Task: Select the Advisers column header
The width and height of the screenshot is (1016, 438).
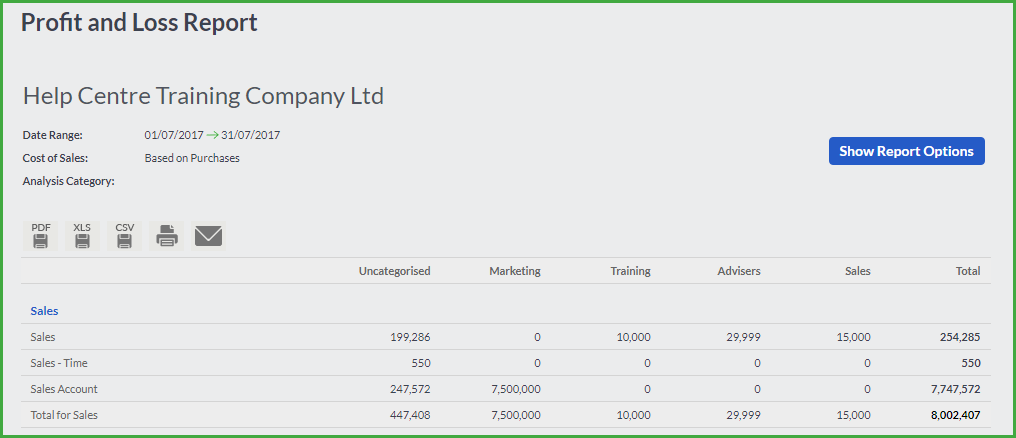Action: pos(739,271)
